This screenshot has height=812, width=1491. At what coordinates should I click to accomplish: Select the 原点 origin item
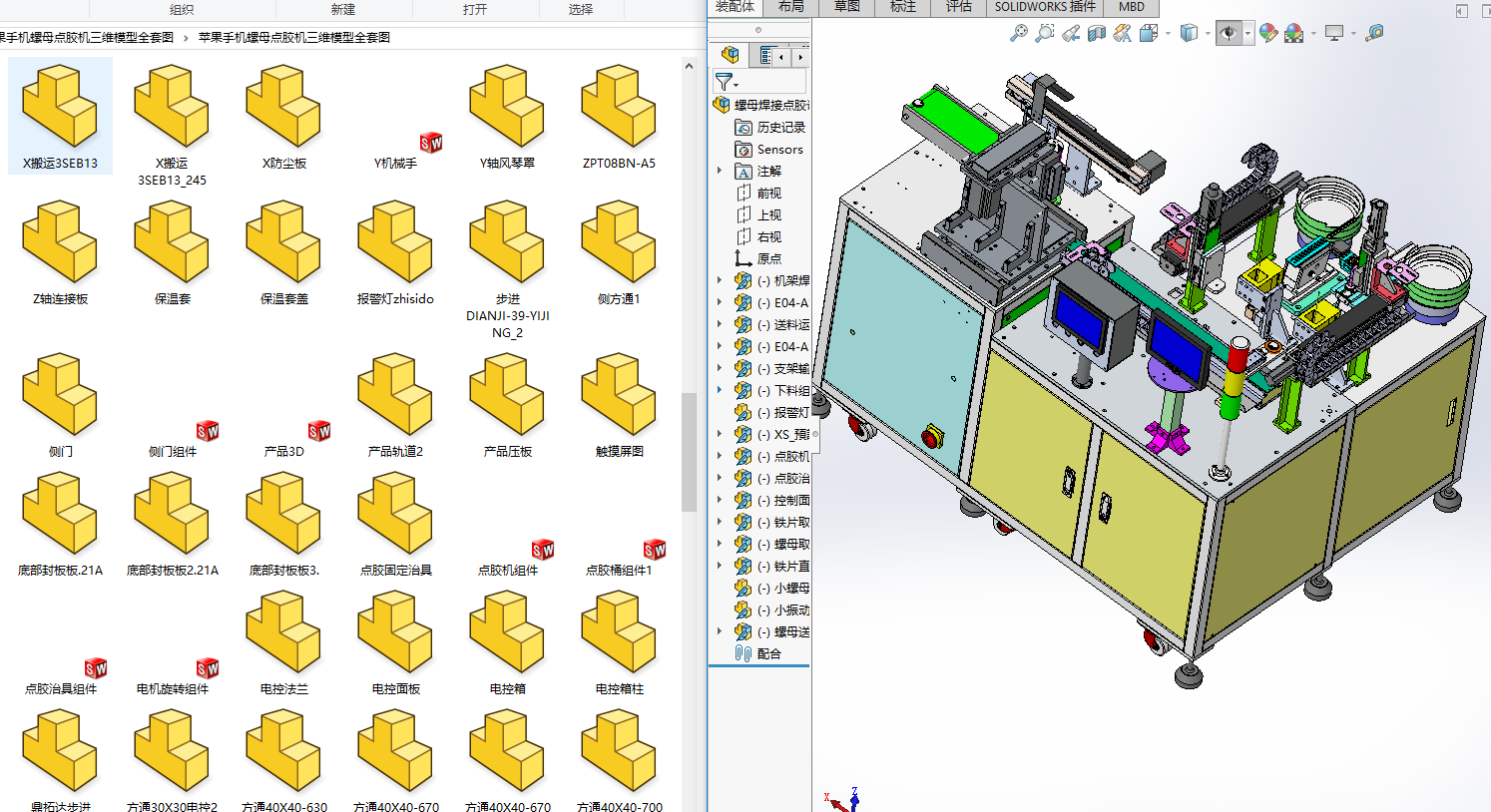[x=758, y=258]
